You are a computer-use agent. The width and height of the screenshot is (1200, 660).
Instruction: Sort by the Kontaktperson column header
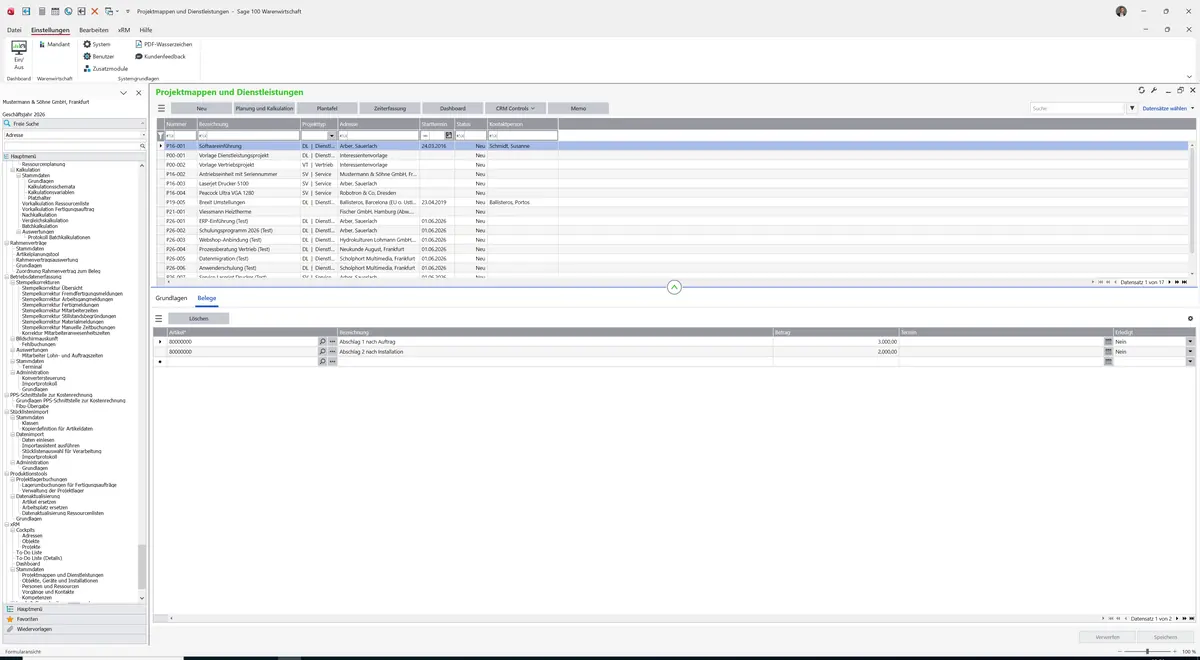coord(522,124)
